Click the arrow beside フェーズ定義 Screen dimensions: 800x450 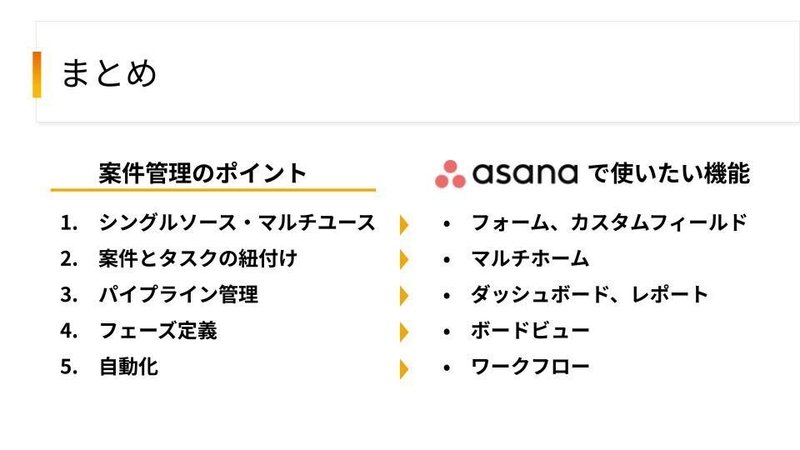tap(404, 332)
